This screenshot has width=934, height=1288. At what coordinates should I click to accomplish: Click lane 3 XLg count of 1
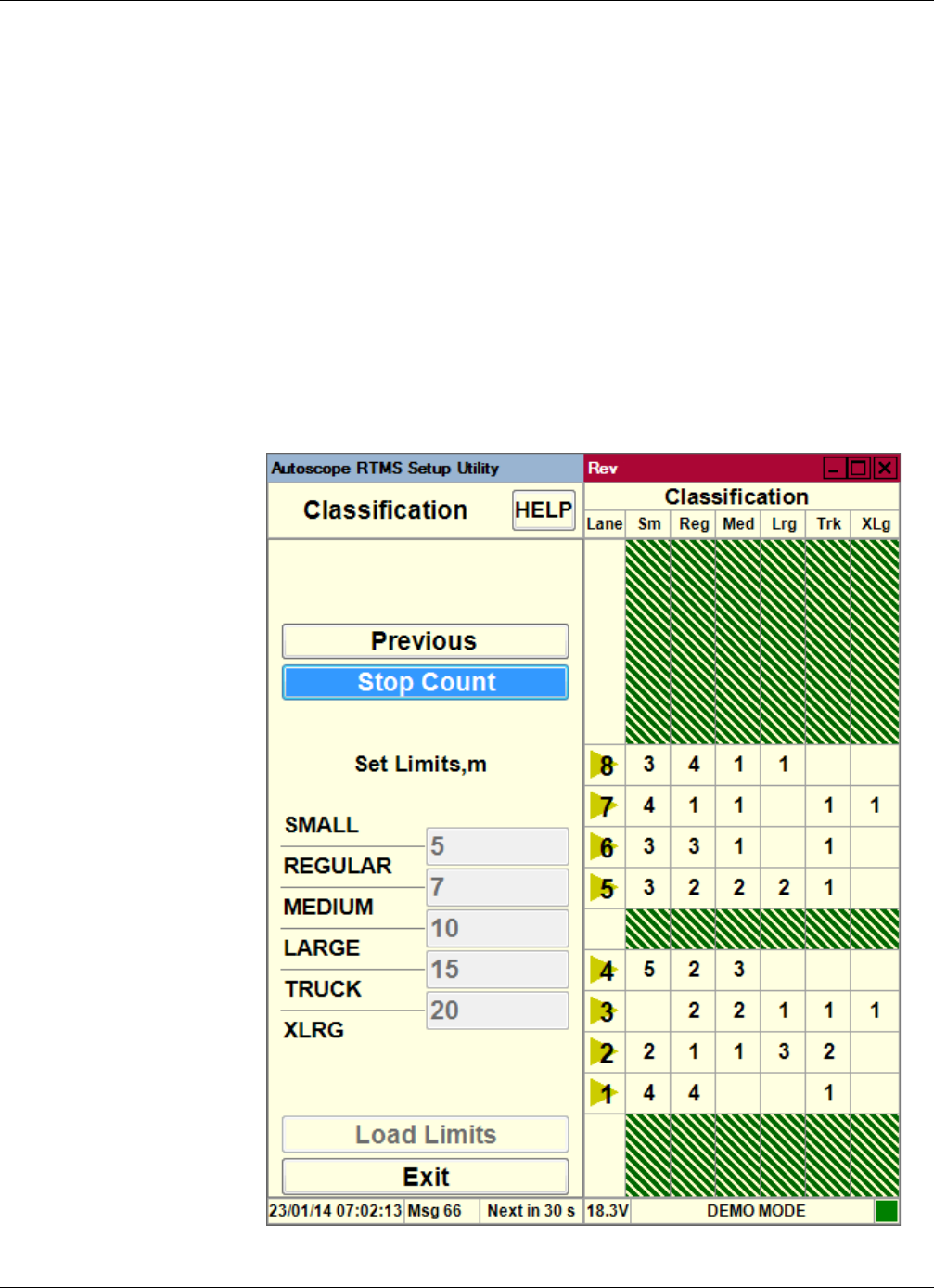[x=875, y=1011]
